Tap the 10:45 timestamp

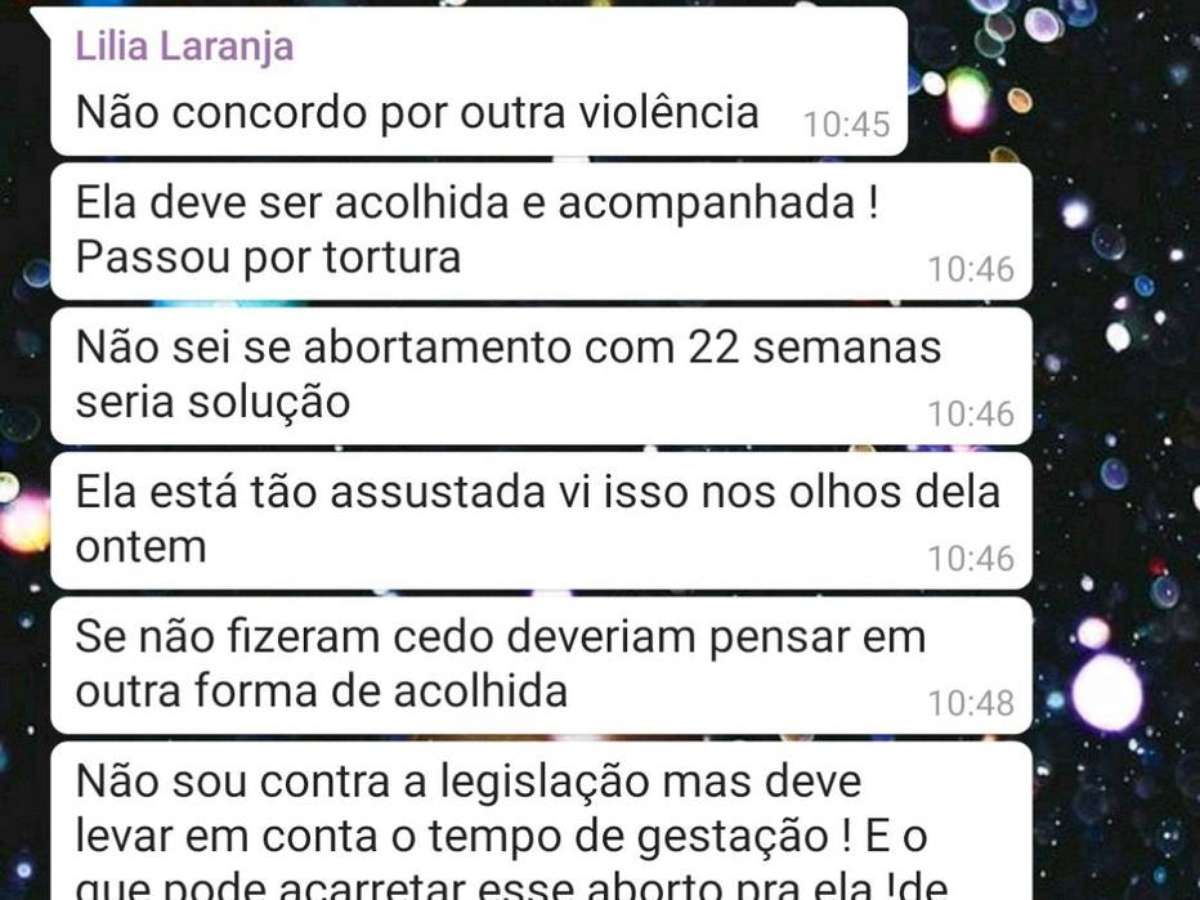(x=846, y=124)
